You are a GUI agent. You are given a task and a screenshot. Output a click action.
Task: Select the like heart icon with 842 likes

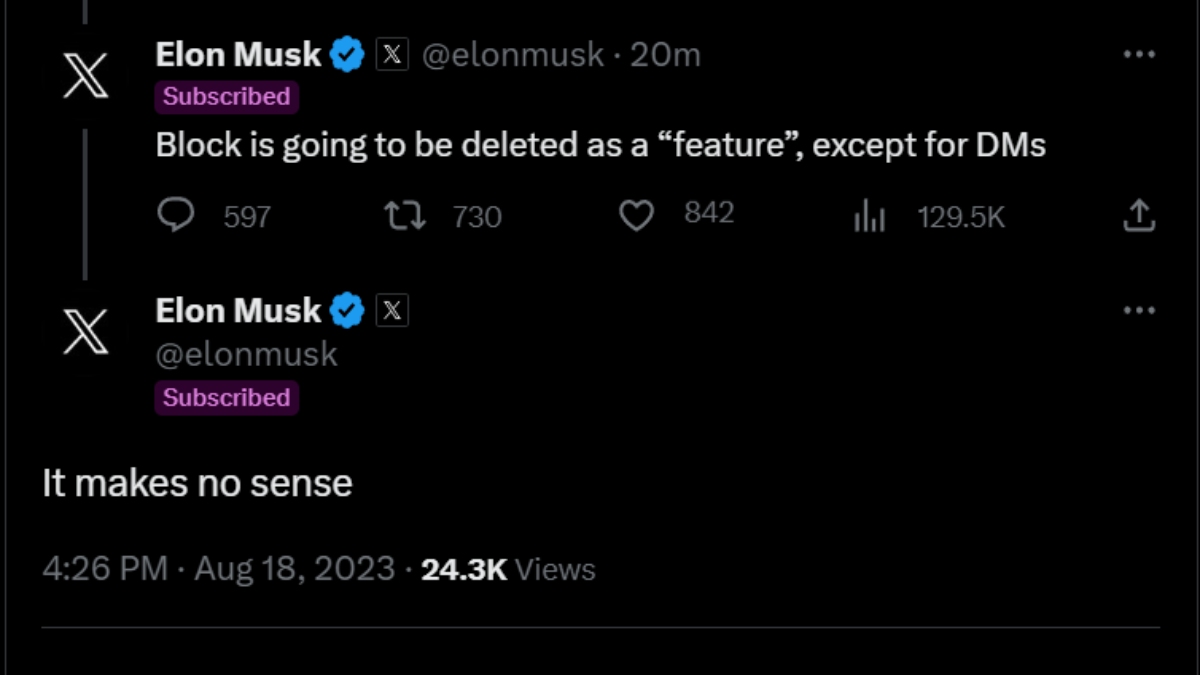[635, 214]
